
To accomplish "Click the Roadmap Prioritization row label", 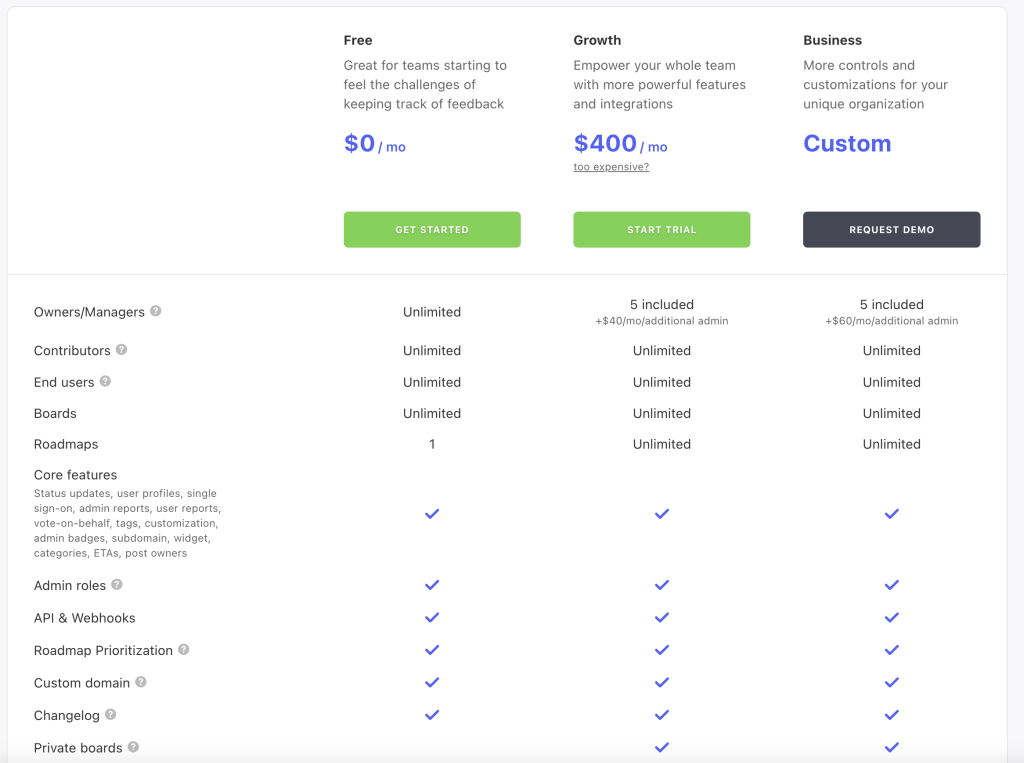I will tap(103, 651).
